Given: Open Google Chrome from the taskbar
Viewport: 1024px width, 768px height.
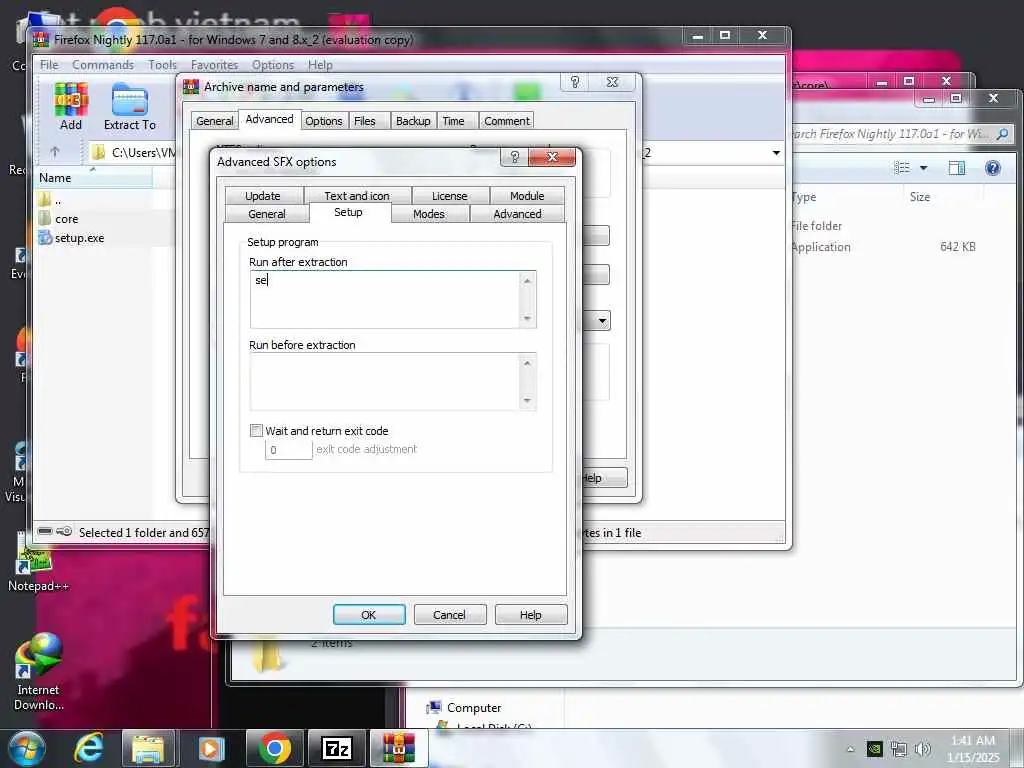Looking at the screenshot, I should (274, 748).
